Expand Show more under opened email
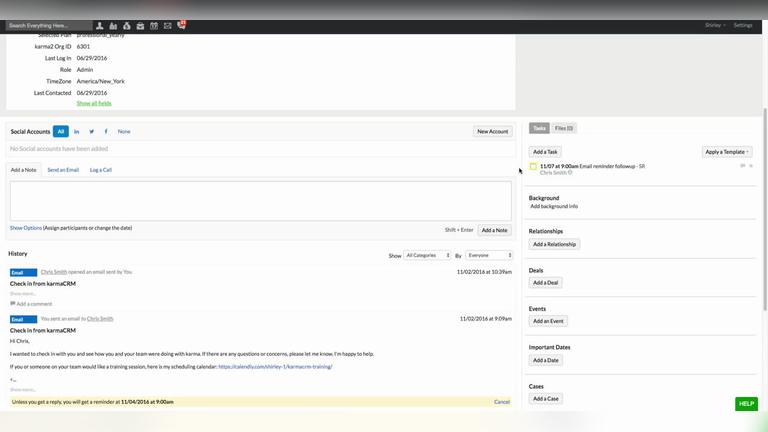The height and width of the screenshot is (432, 768). click(23, 293)
